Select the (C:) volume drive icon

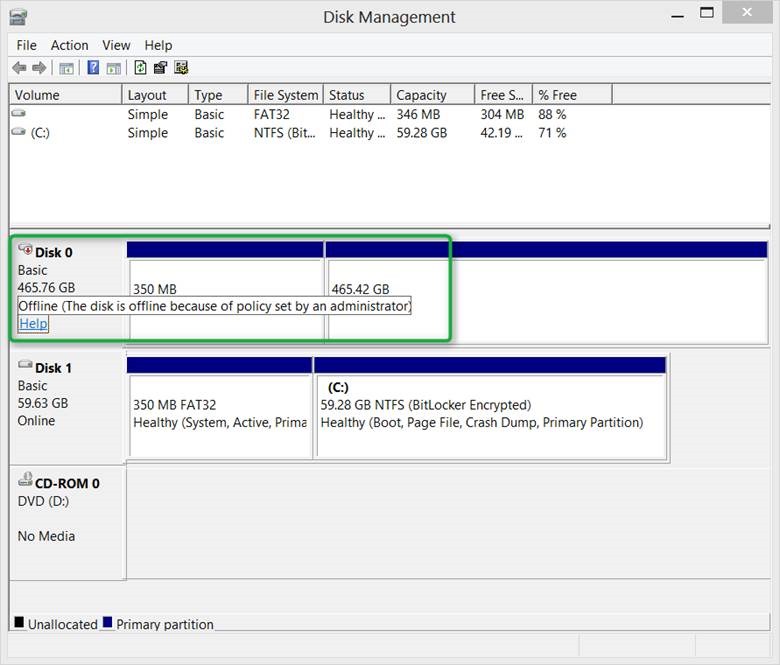coord(18,131)
